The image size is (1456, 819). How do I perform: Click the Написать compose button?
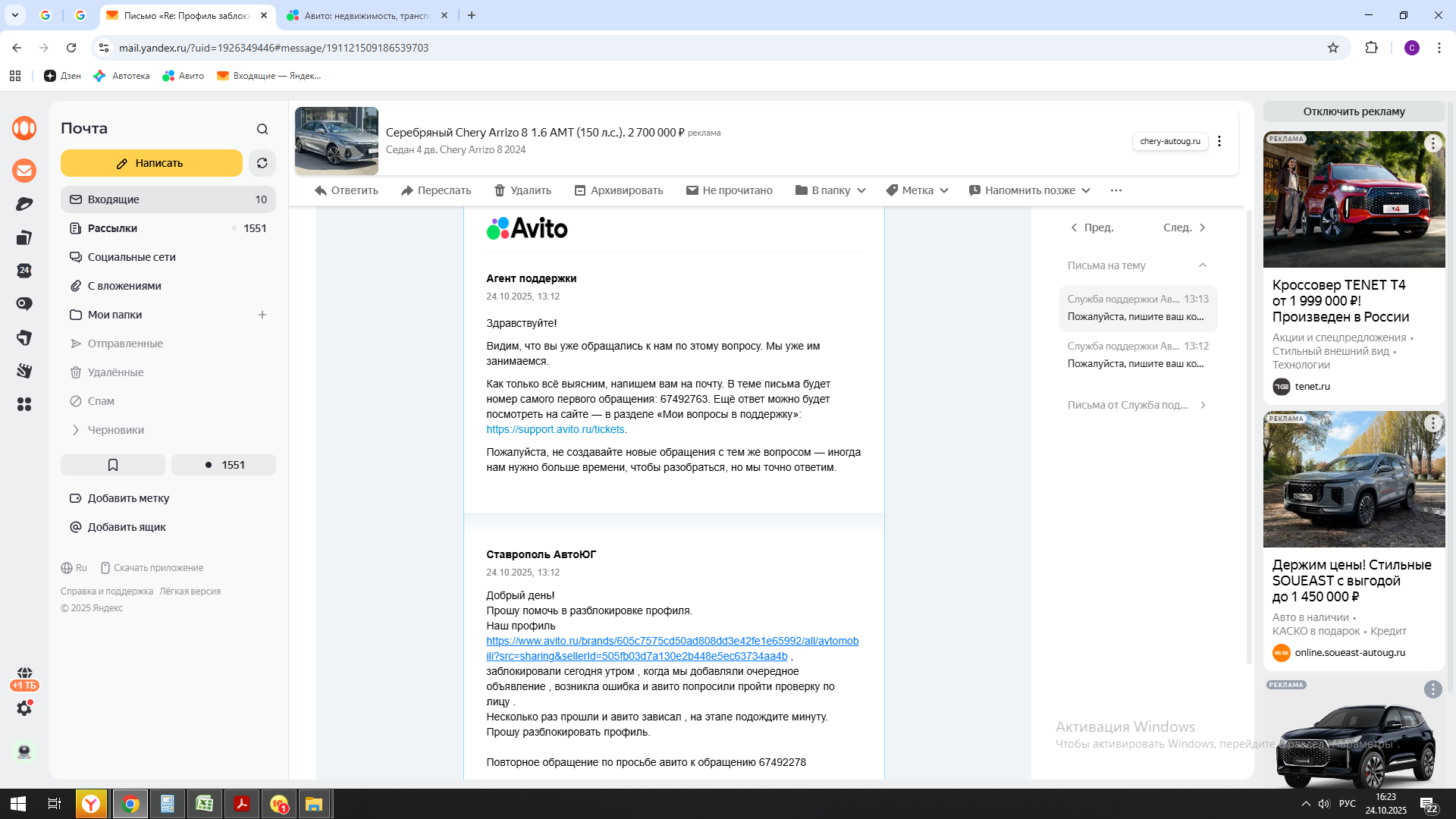coord(152,163)
